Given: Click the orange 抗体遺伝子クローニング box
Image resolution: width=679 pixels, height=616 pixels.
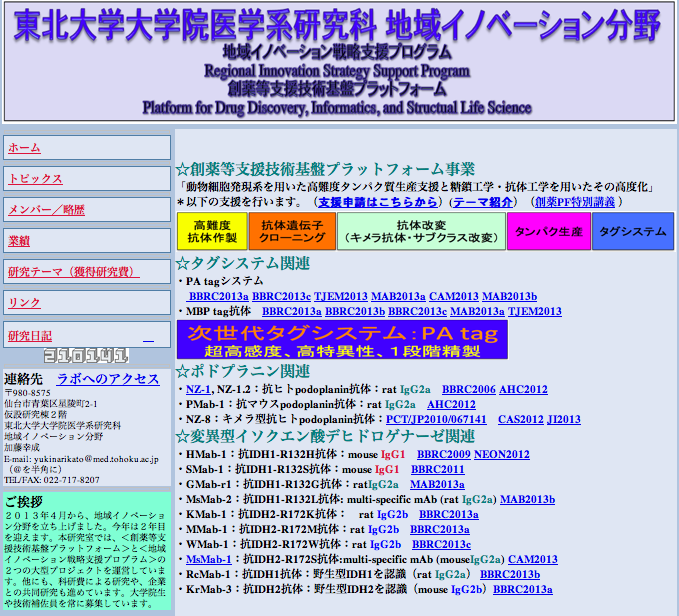Looking at the screenshot, I should 292,231.
